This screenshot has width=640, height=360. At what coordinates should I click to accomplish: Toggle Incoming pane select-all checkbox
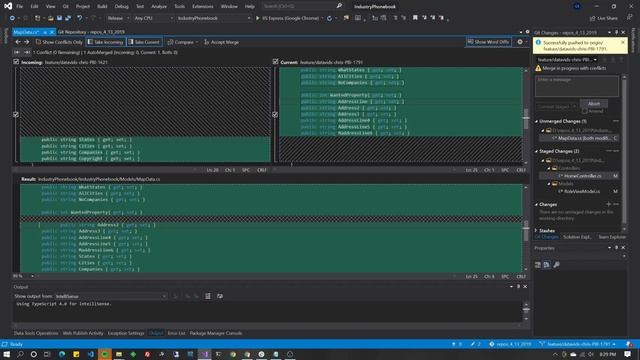pyautogui.click(x=16, y=62)
